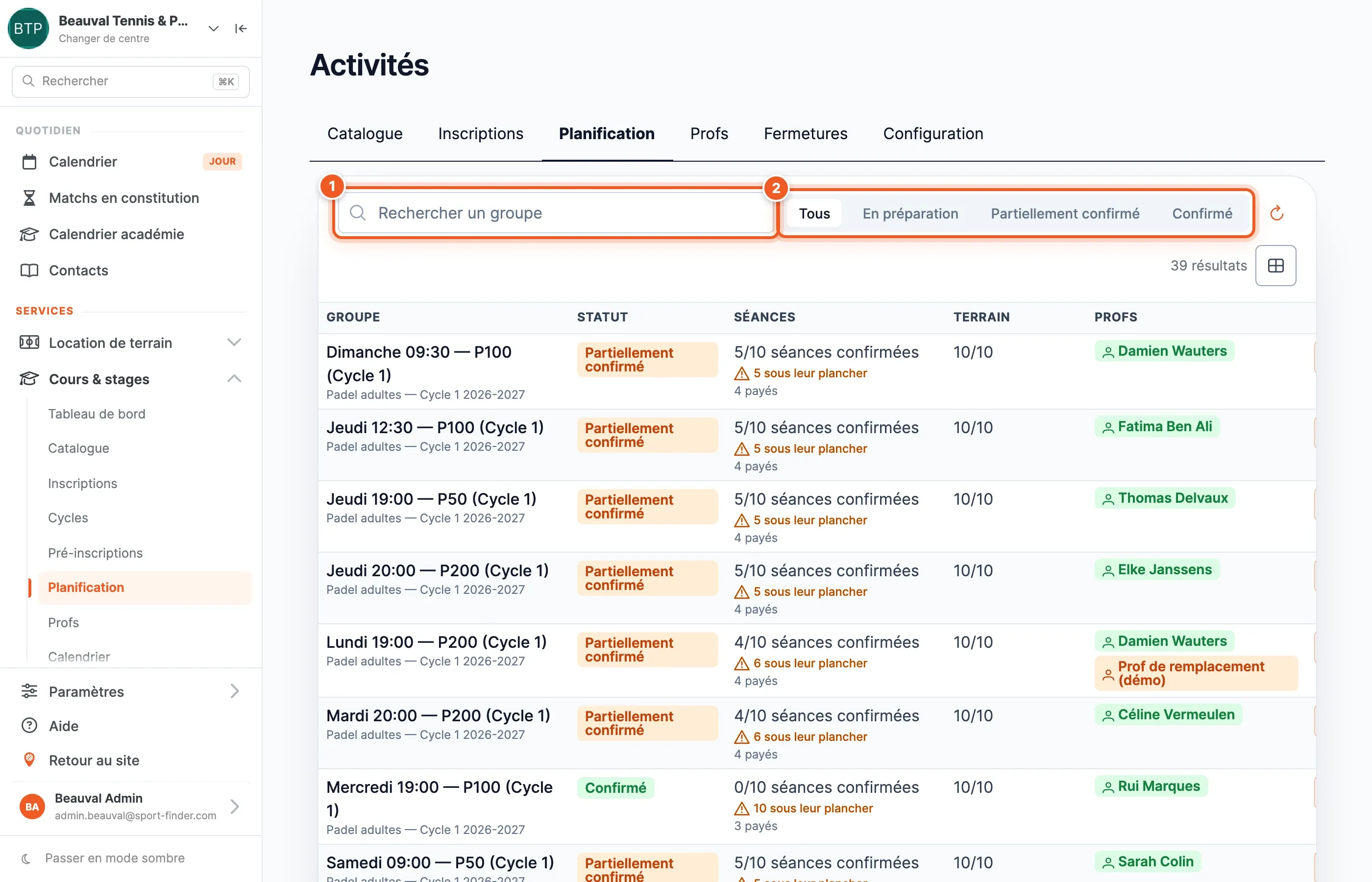Image resolution: width=1372 pixels, height=882 pixels.
Task: Click the BA user avatar
Action: (x=32, y=807)
